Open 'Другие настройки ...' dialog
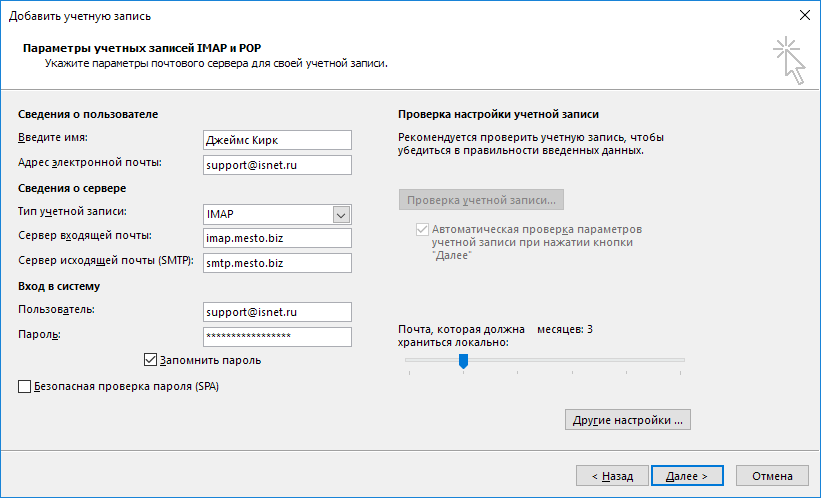The width and height of the screenshot is (821, 498). tap(627, 420)
